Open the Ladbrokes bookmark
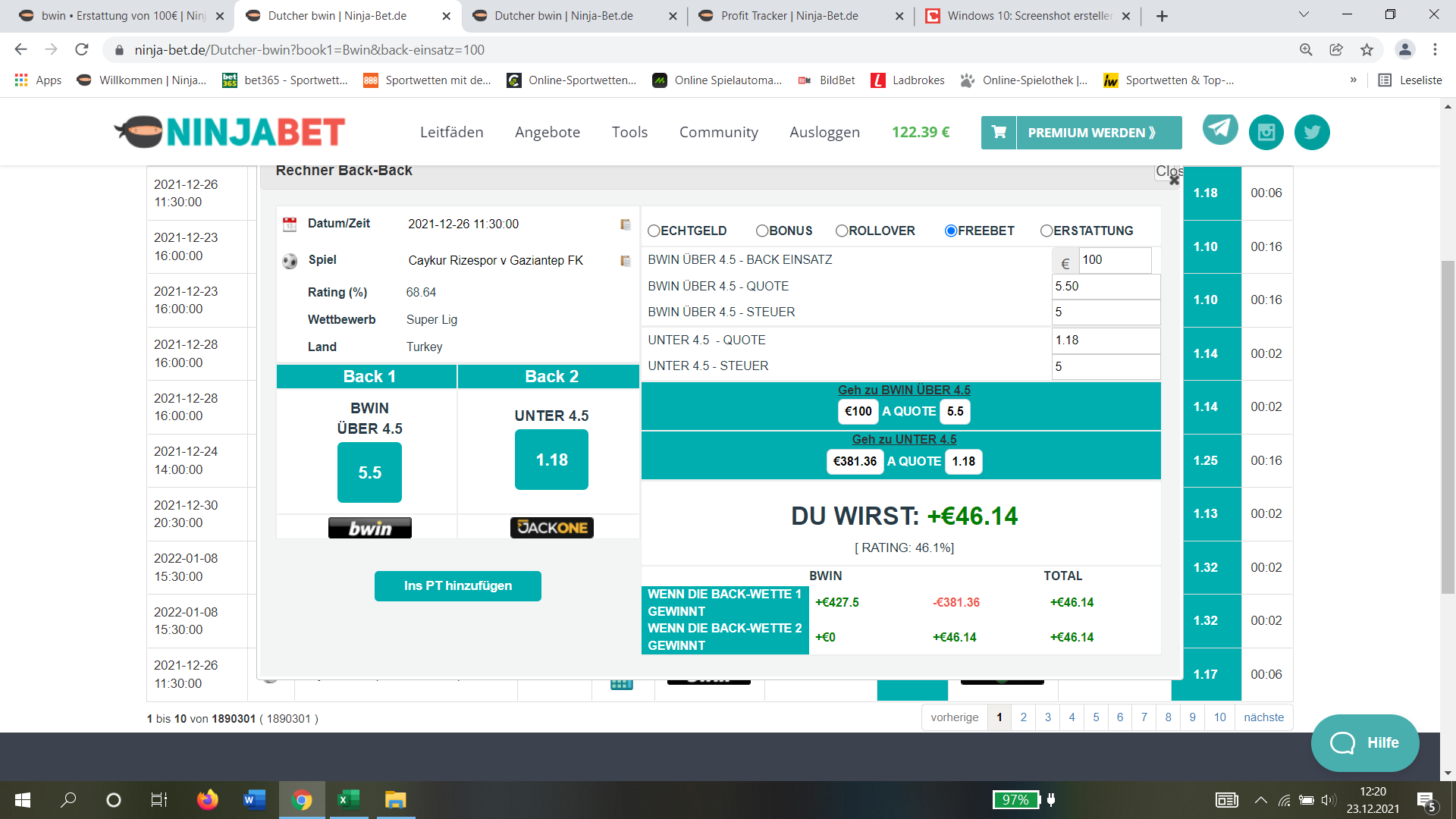Viewport: 1456px width, 819px height. pos(908,80)
